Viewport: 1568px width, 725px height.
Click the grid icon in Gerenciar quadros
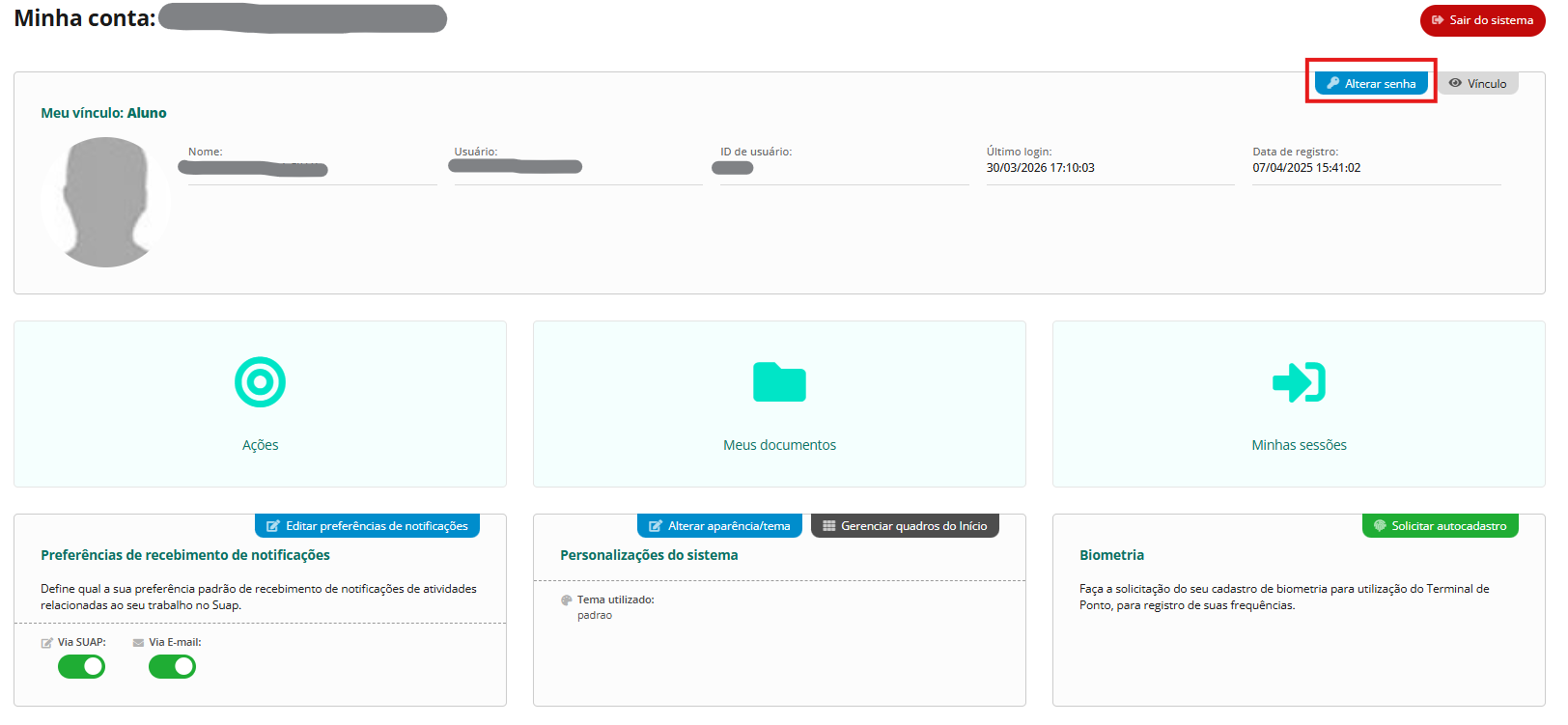[x=828, y=526]
